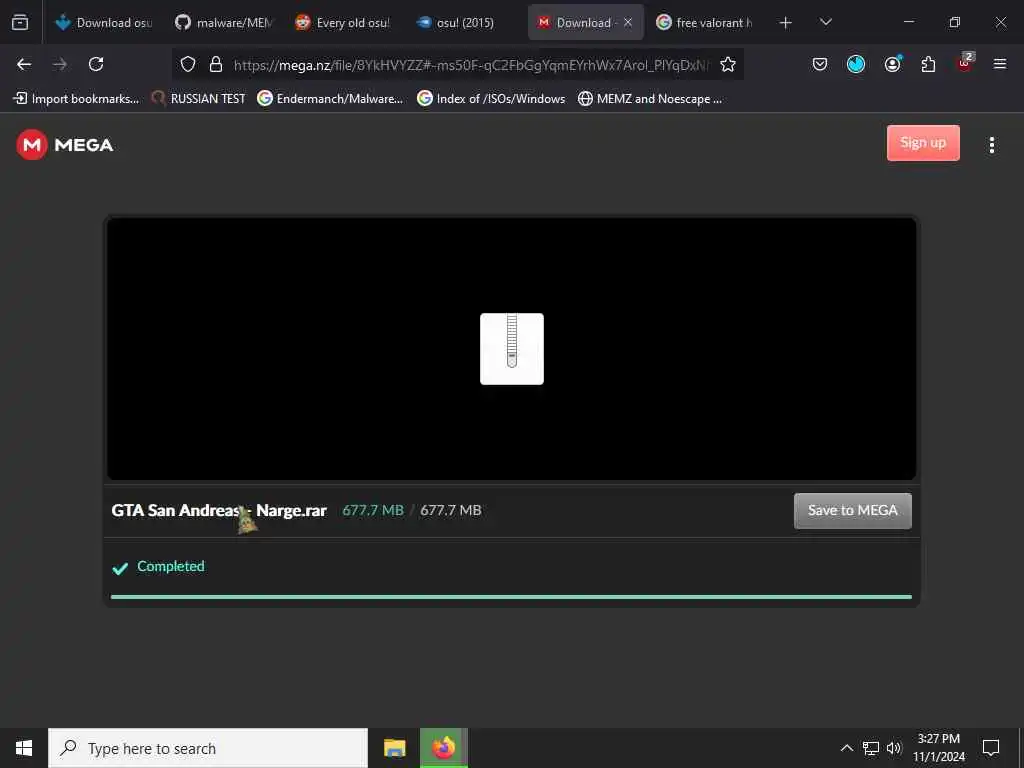Click the Completed status text
The height and width of the screenshot is (768, 1024).
pyautogui.click(x=170, y=566)
